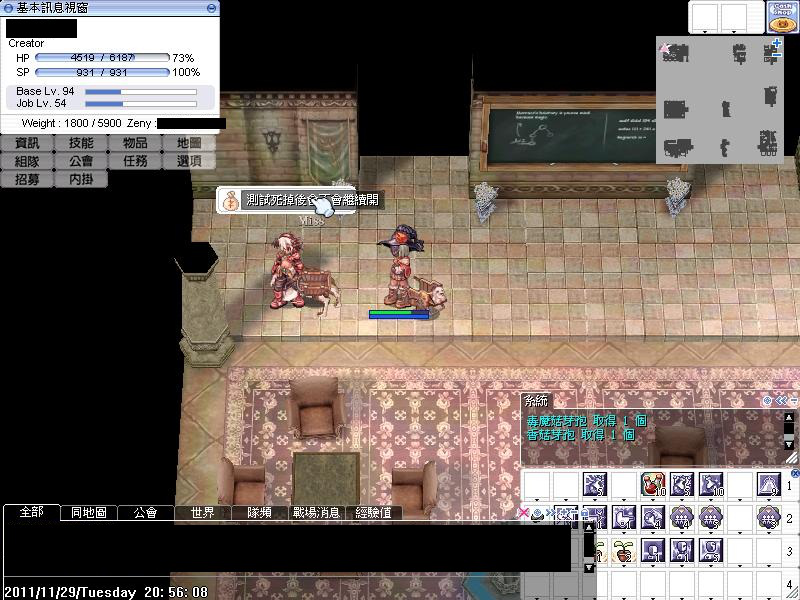The image size is (800, 600).
Task: Click the vending shop money bag icon
Action: point(231,200)
